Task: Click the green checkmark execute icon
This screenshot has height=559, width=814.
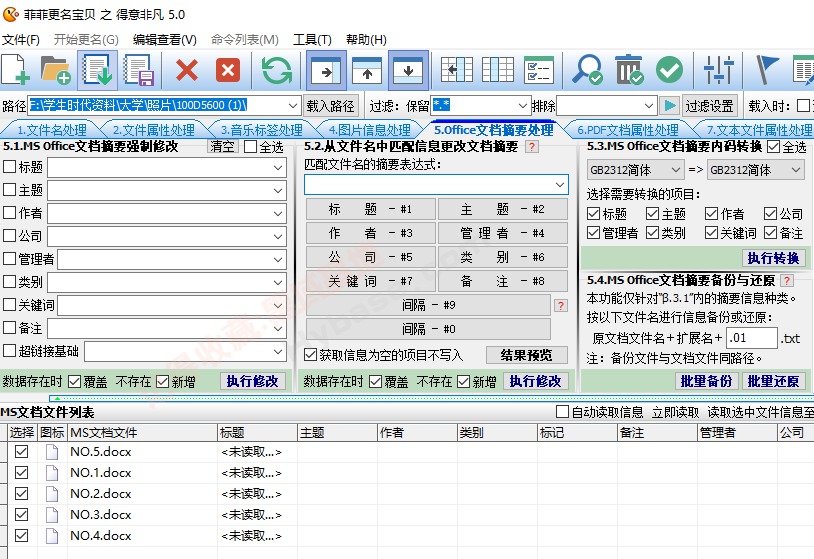Action: coord(669,70)
